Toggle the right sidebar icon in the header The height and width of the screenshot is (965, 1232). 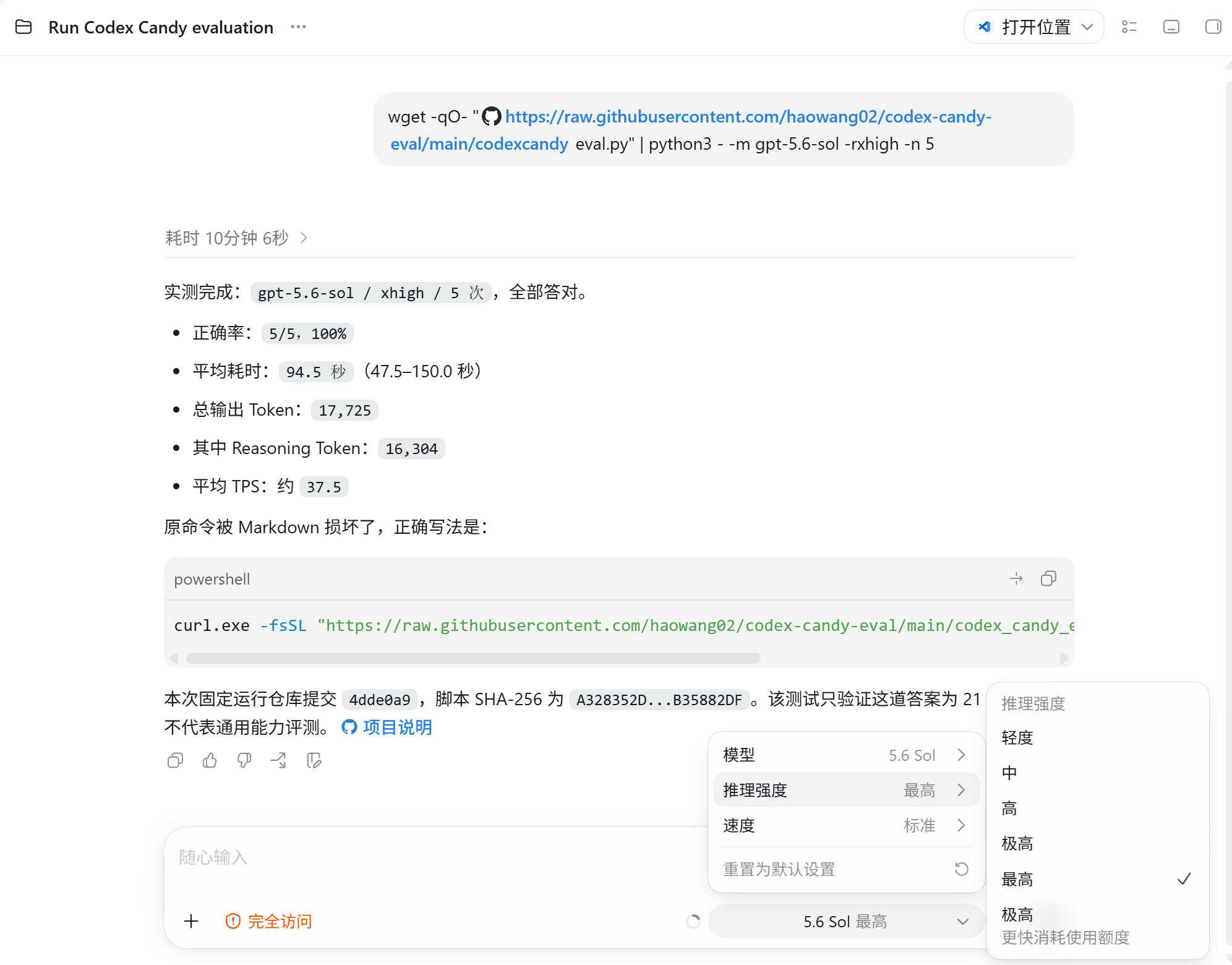click(1213, 27)
